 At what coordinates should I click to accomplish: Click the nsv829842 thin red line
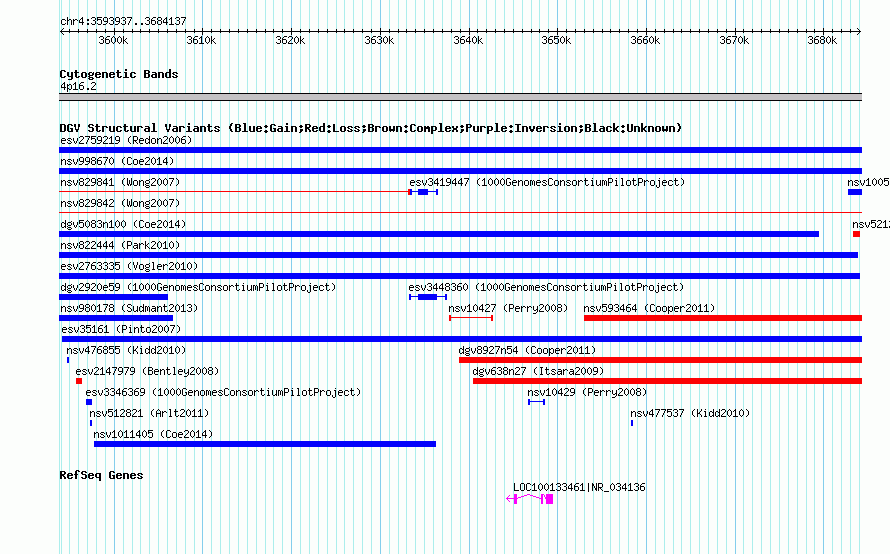pyautogui.click(x=460, y=213)
